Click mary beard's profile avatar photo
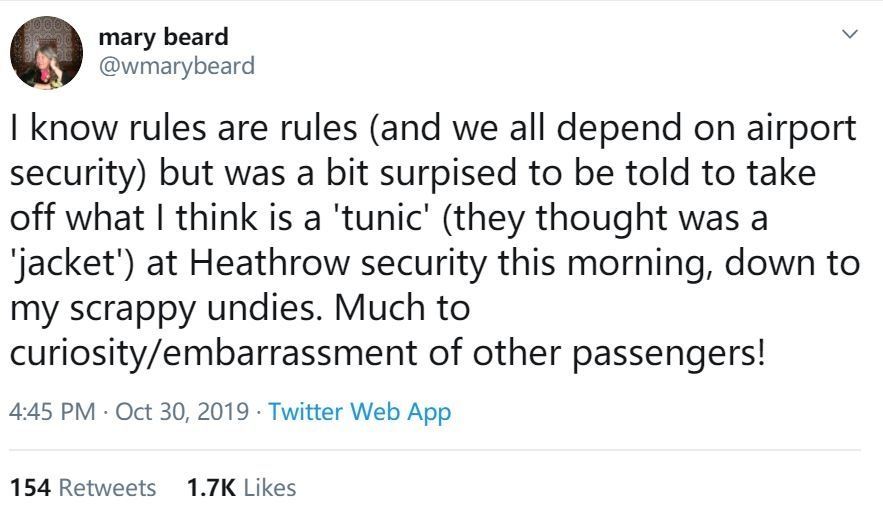 click(46, 53)
